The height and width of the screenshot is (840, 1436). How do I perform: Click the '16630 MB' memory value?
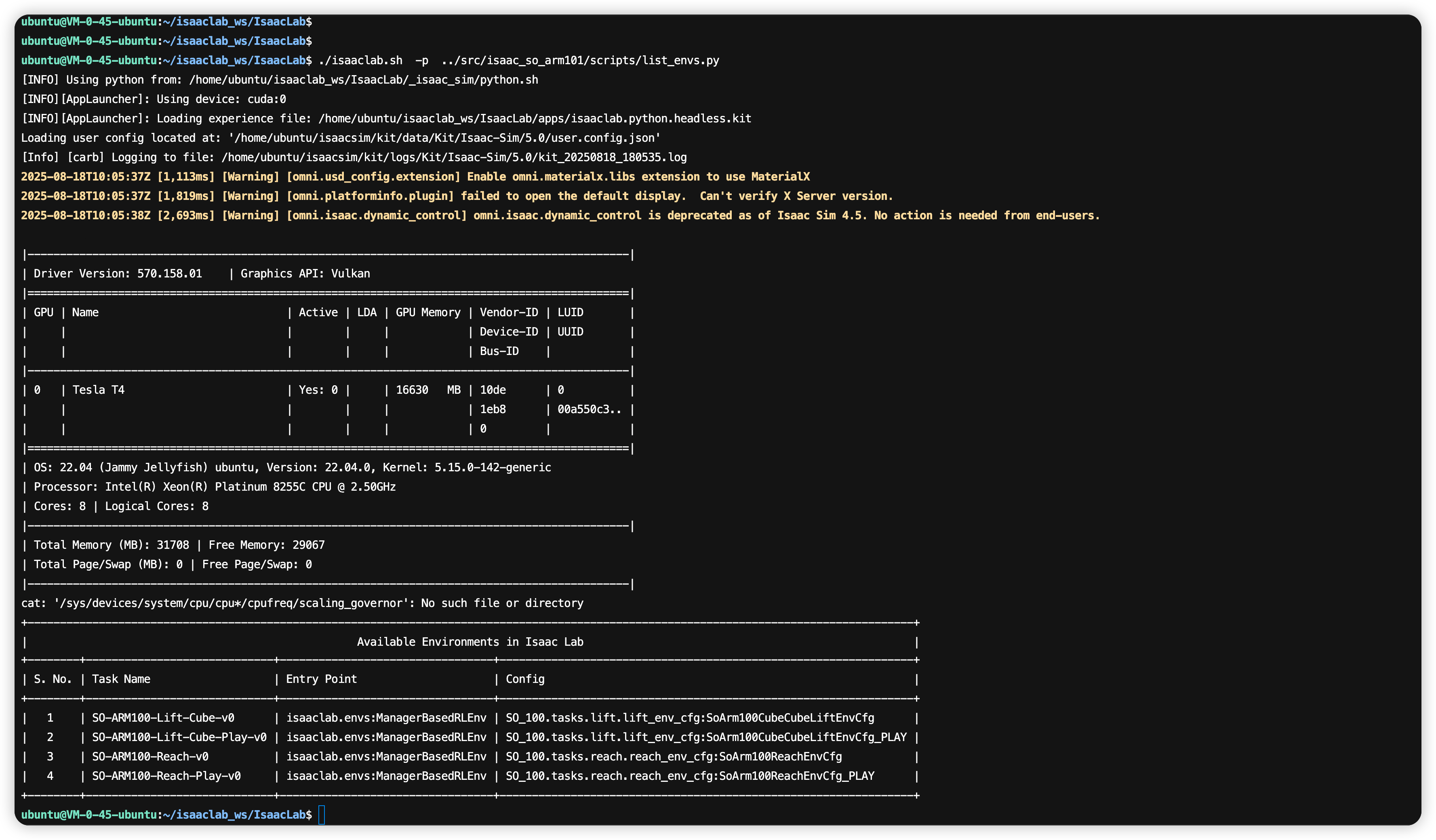pyautogui.click(x=428, y=390)
